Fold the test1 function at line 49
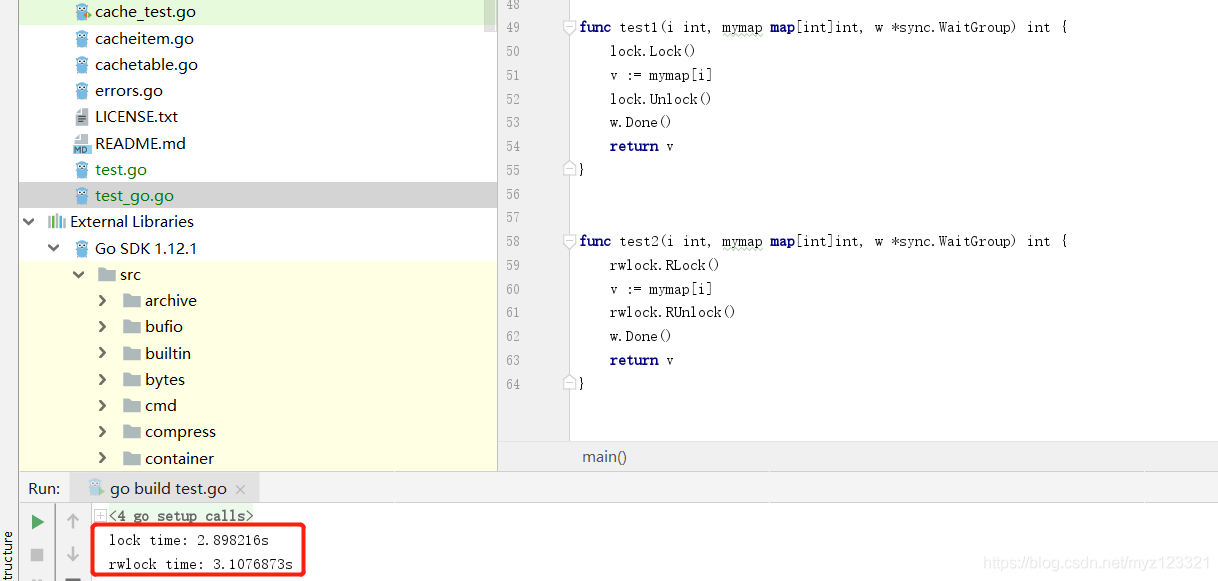 click(x=569, y=27)
